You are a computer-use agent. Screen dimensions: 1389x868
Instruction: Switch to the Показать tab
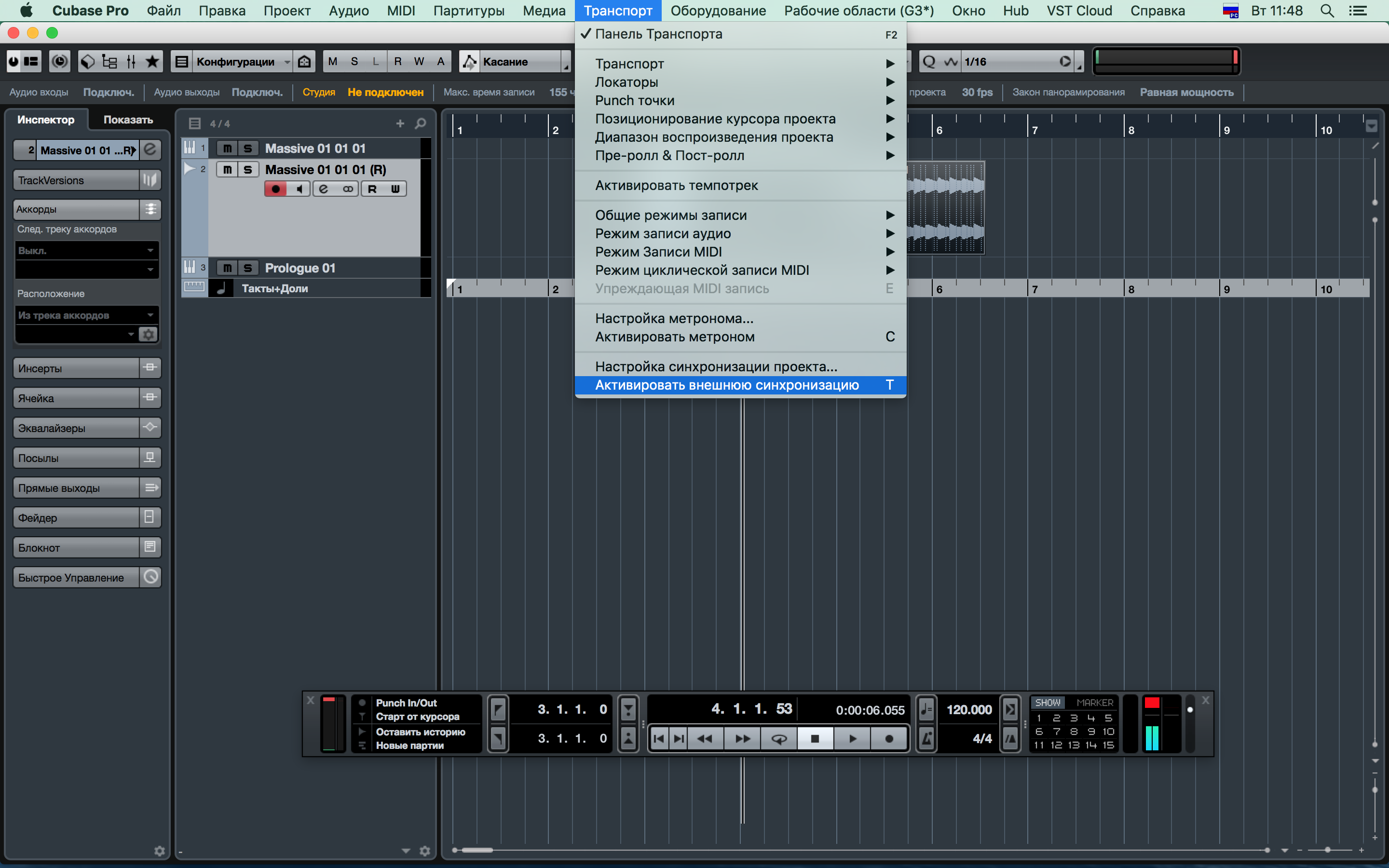128,120
